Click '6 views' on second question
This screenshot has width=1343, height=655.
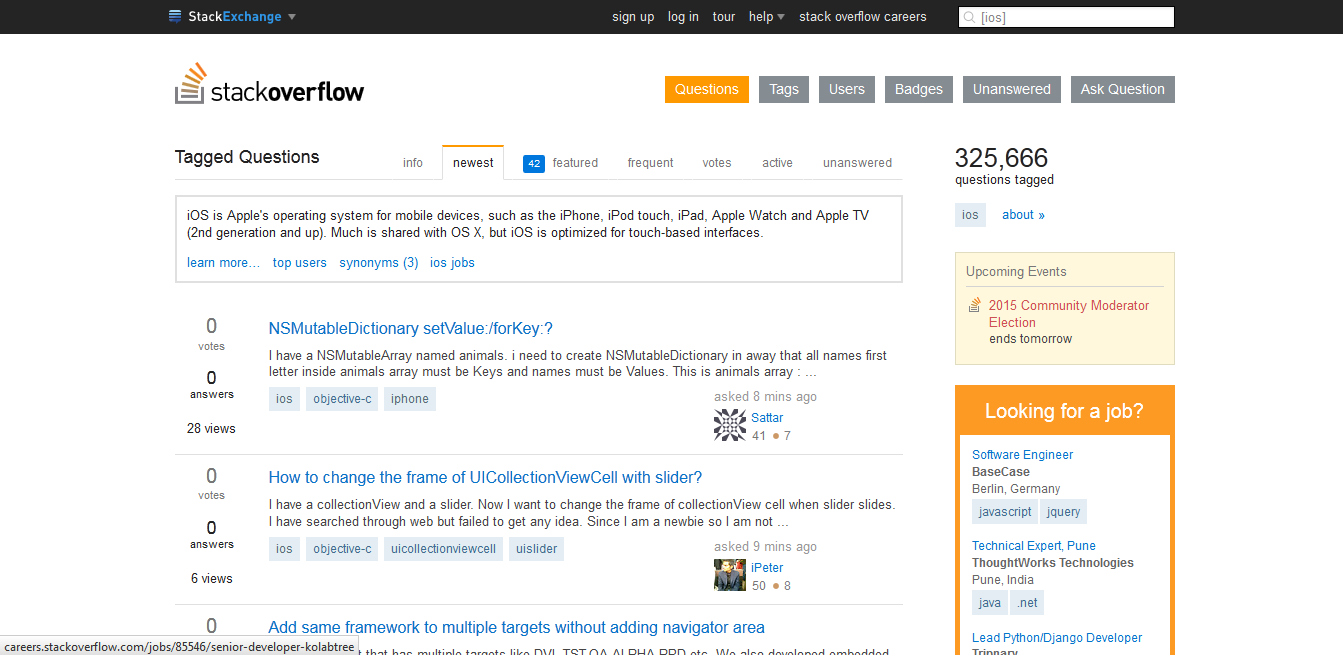click(x=211, y=578)
